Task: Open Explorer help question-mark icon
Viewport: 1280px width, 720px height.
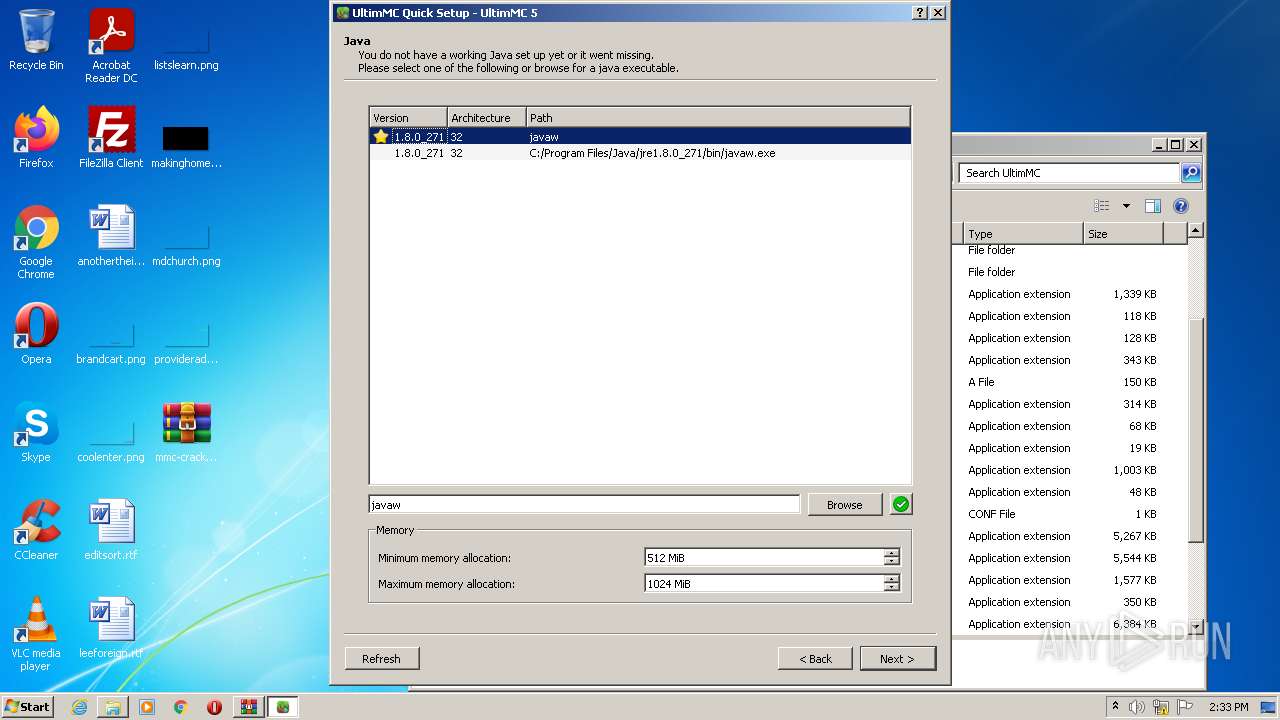Action: point(1181,206)
